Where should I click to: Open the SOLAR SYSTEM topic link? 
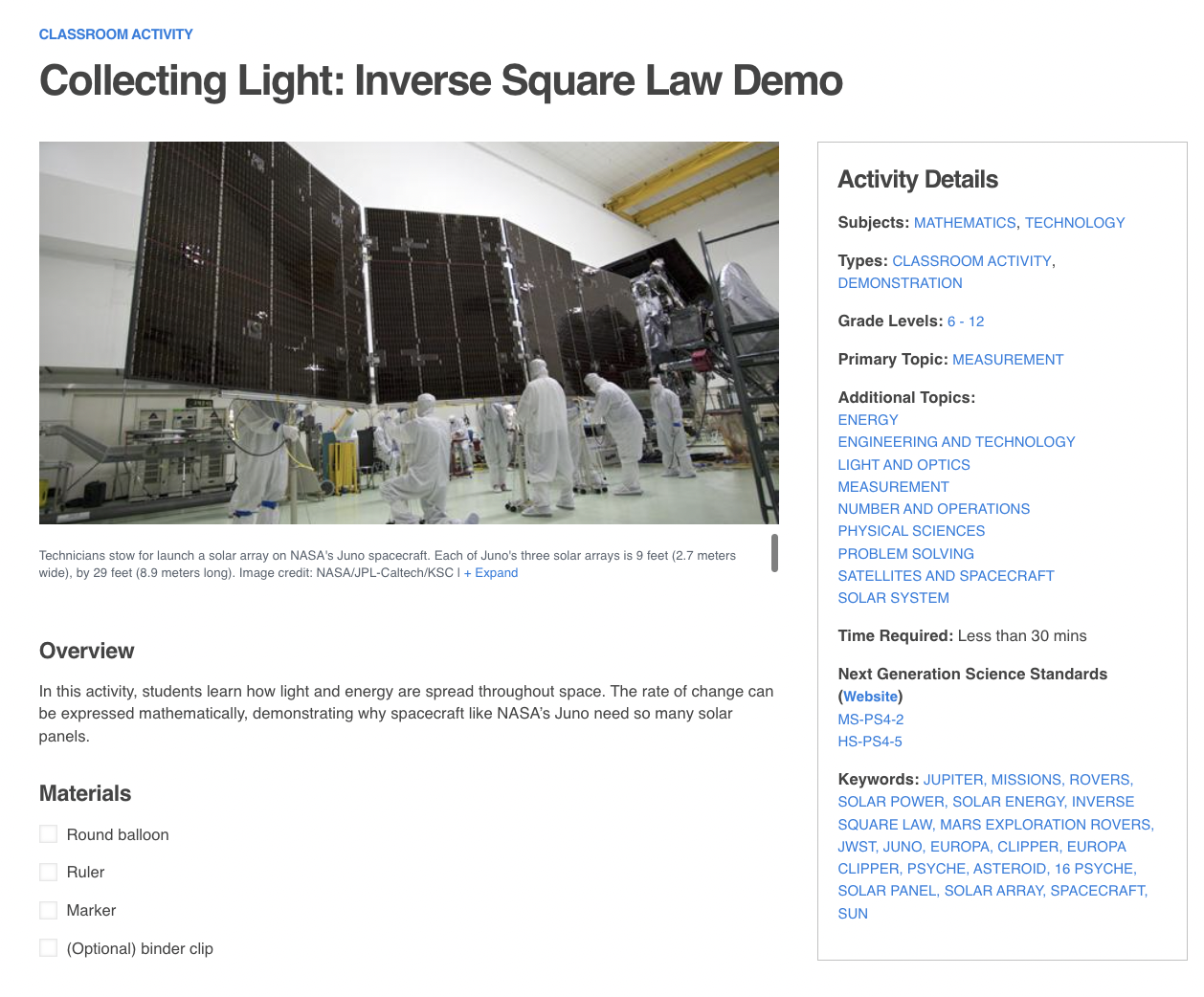[893, 597]
